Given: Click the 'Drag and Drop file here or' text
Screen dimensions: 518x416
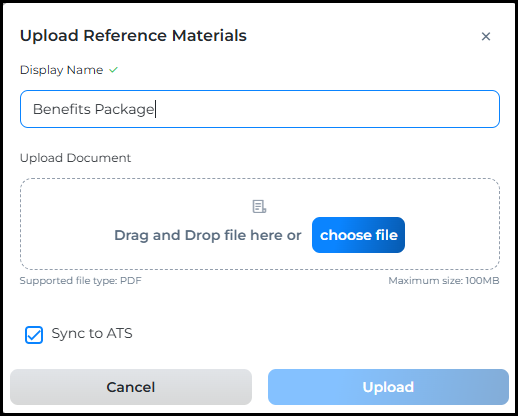Looking at the screenshot, I should pos(208,235).
